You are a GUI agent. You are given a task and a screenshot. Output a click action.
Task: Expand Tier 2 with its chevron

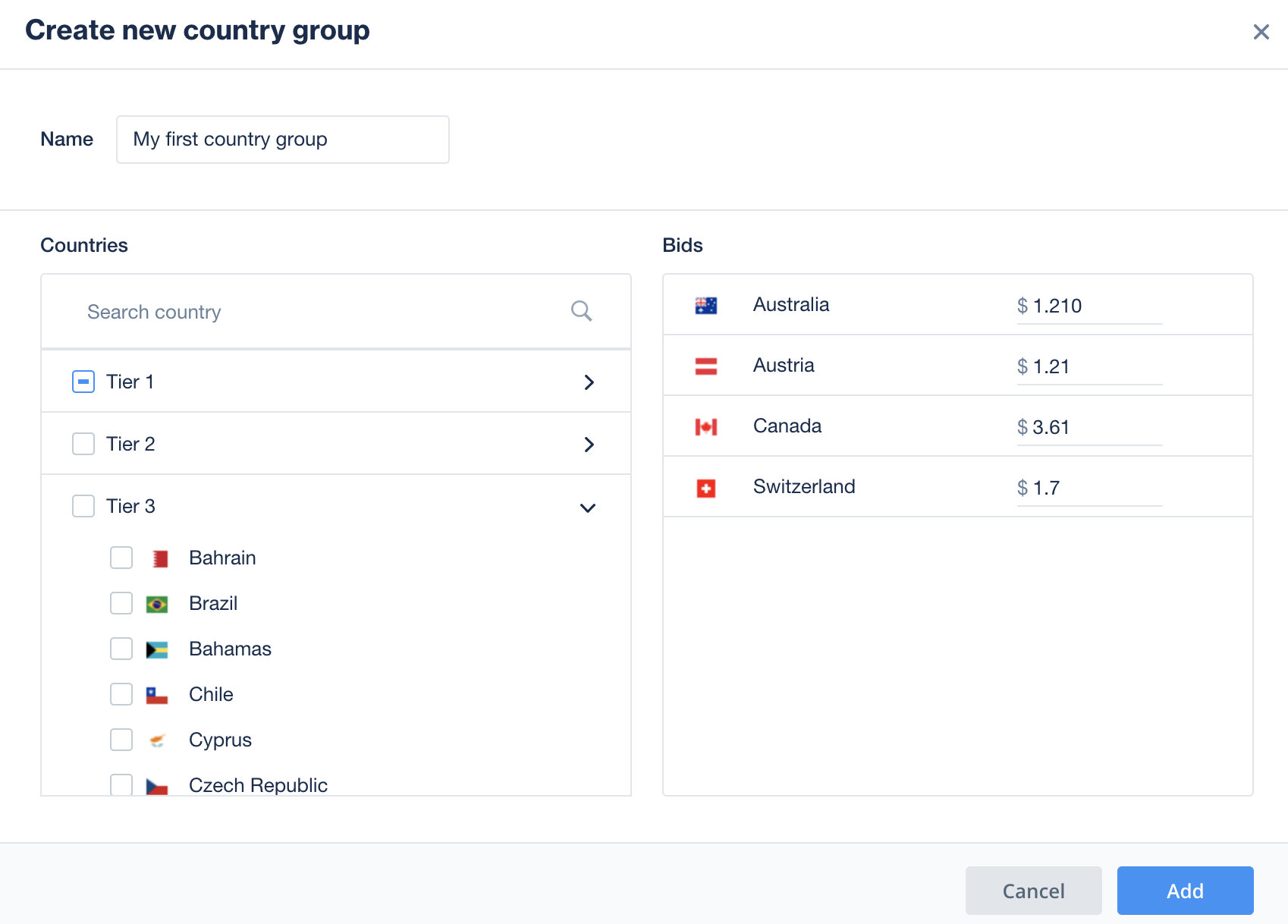[x=589, y=445]
